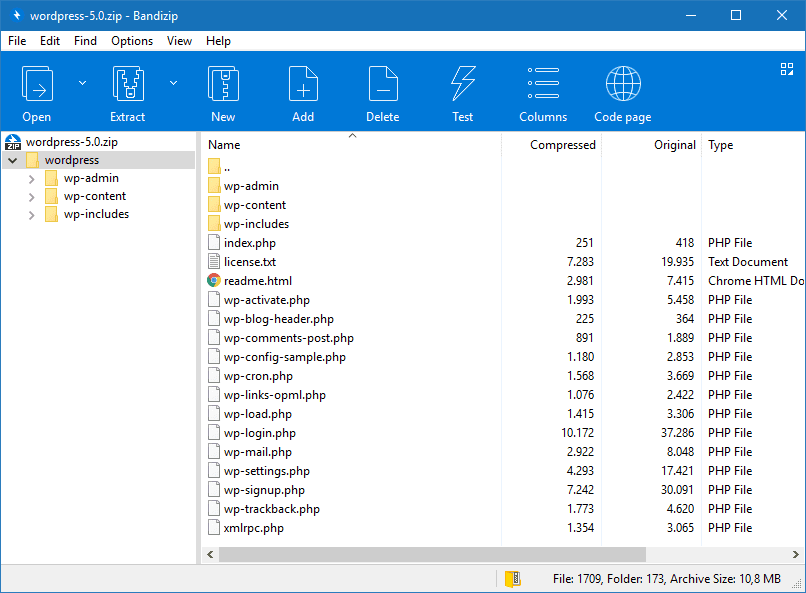
Task: Click the Add files toolbar icon
Action: (x=303, y=84)
